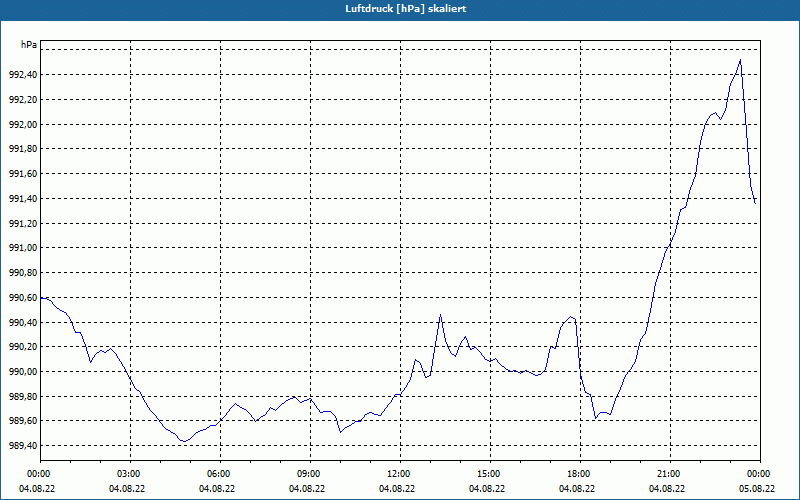Pick the 04.08.22 date under 21:00
The height and width of the screenshot is (500, 800).
[667, 489]
